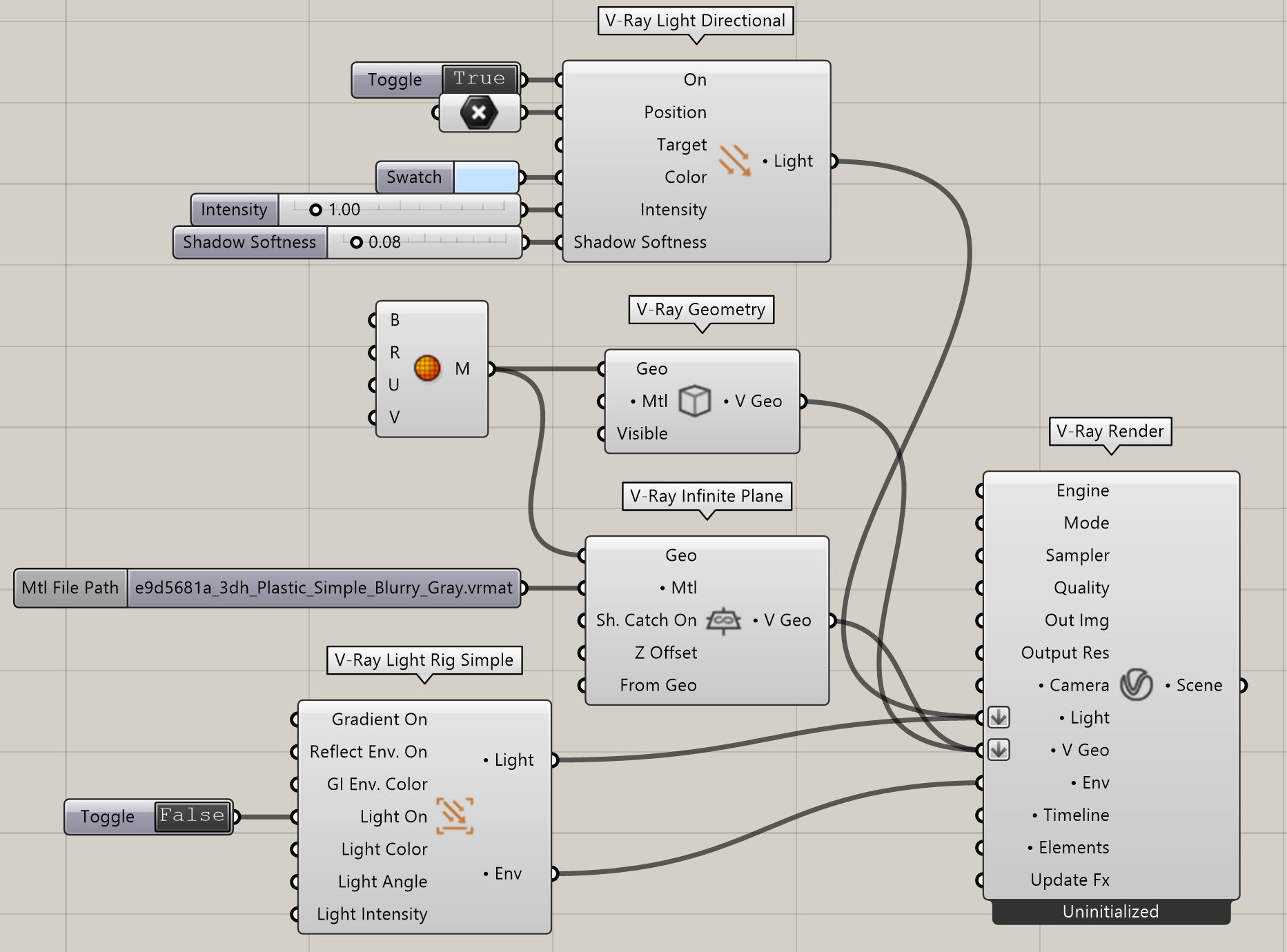Click the V-Ray Light Directional arrows icon
The height and width of the screenshot is (952, 1287).
tap(734, 160)
